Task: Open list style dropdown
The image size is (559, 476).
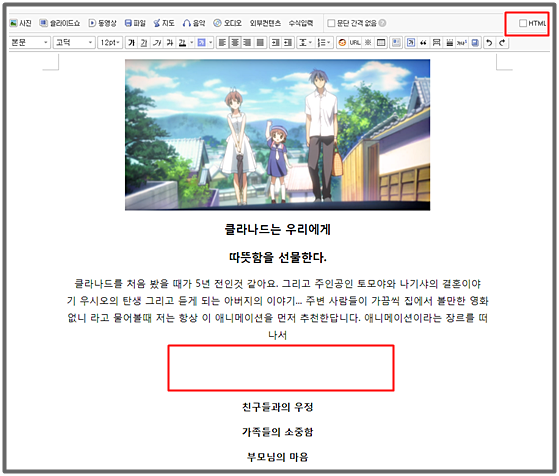Action: pyautogui.click(x=324, y=43)
